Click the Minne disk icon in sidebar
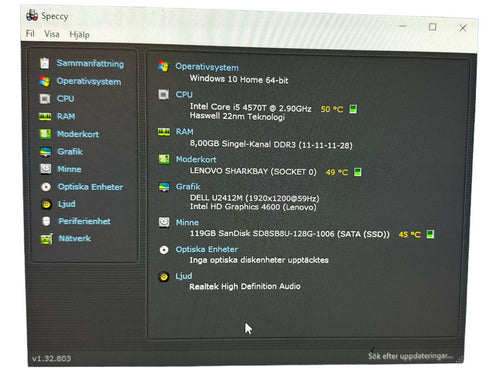The height and width of the screenshot is (368, 490). click(x=46, y=169)
